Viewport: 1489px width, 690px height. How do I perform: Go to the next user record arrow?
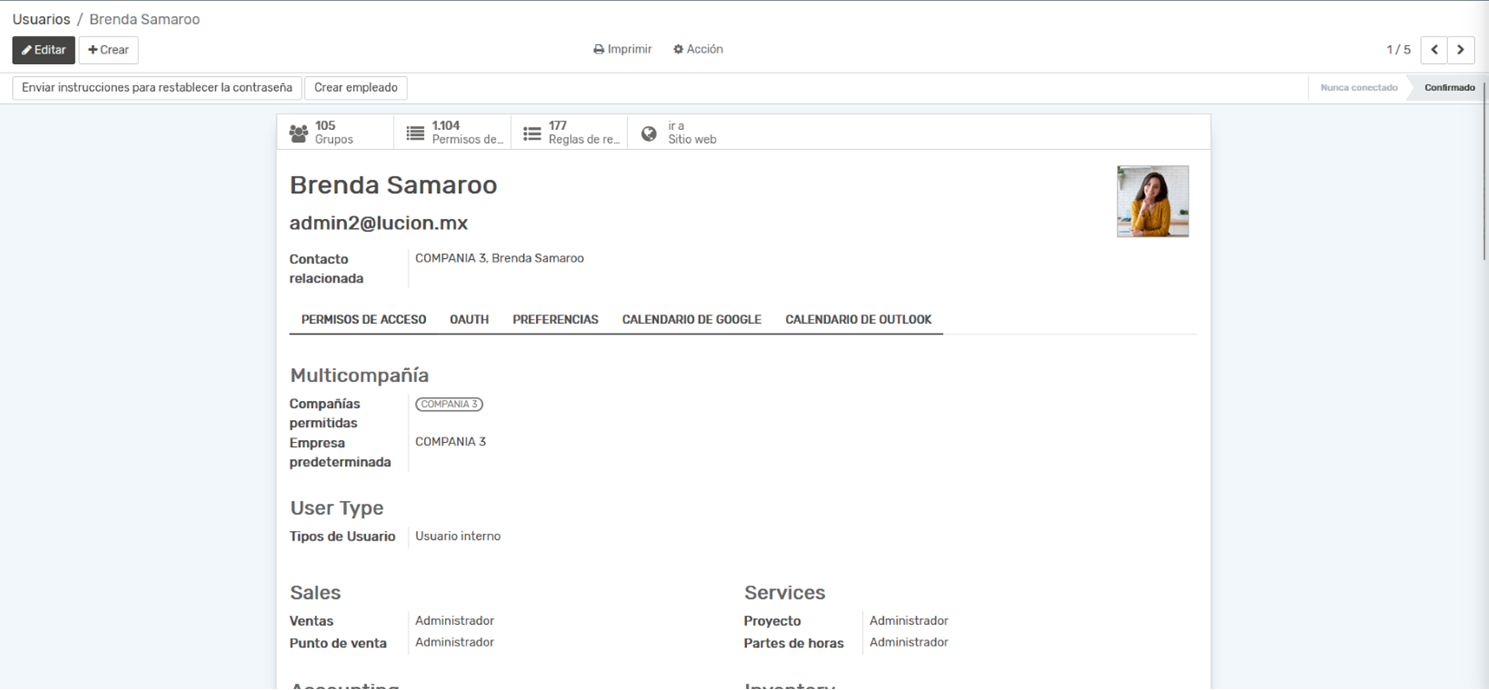[x=1461, y=50]
